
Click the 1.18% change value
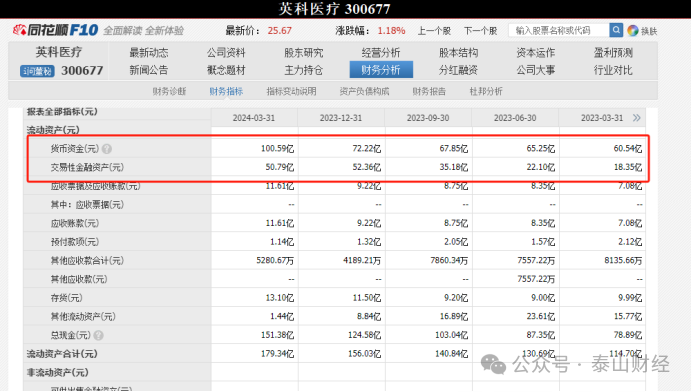pos(391,30)
